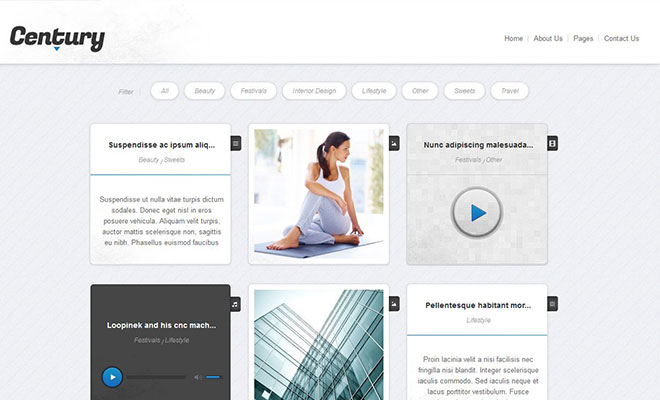Open the About Us page
660x400 pixels.
click(x=548, y=39)
